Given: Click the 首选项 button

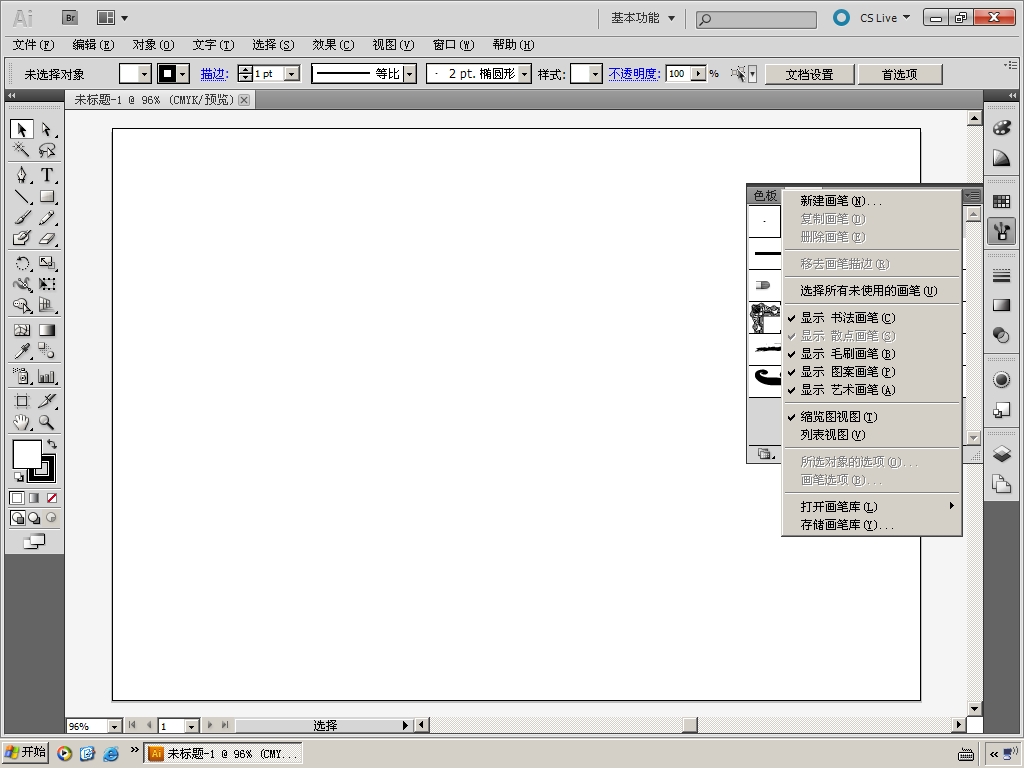Looking at the screenshot, I should point(898,74).
